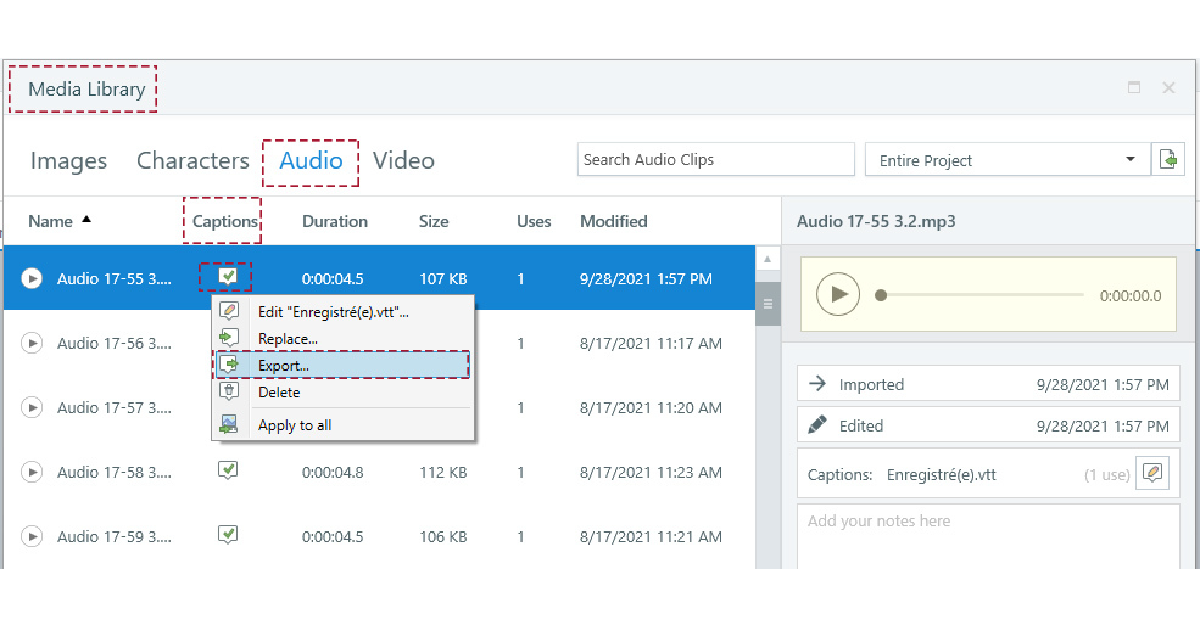Sort by the Duration column header

tap(335, 221)
